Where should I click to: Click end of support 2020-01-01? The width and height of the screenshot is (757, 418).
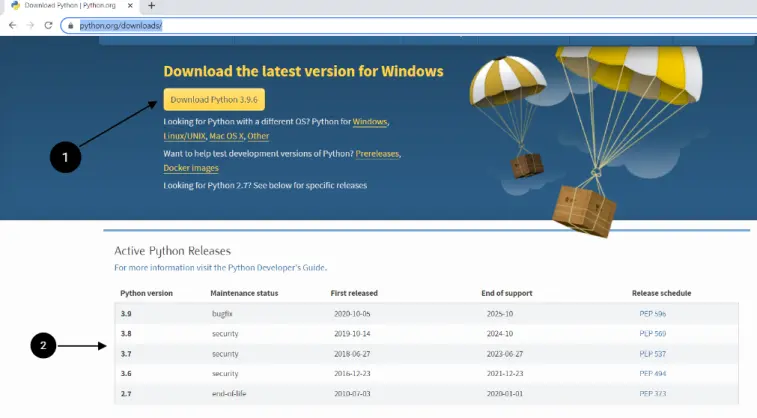pyautogui.click(x=505, y=394)
